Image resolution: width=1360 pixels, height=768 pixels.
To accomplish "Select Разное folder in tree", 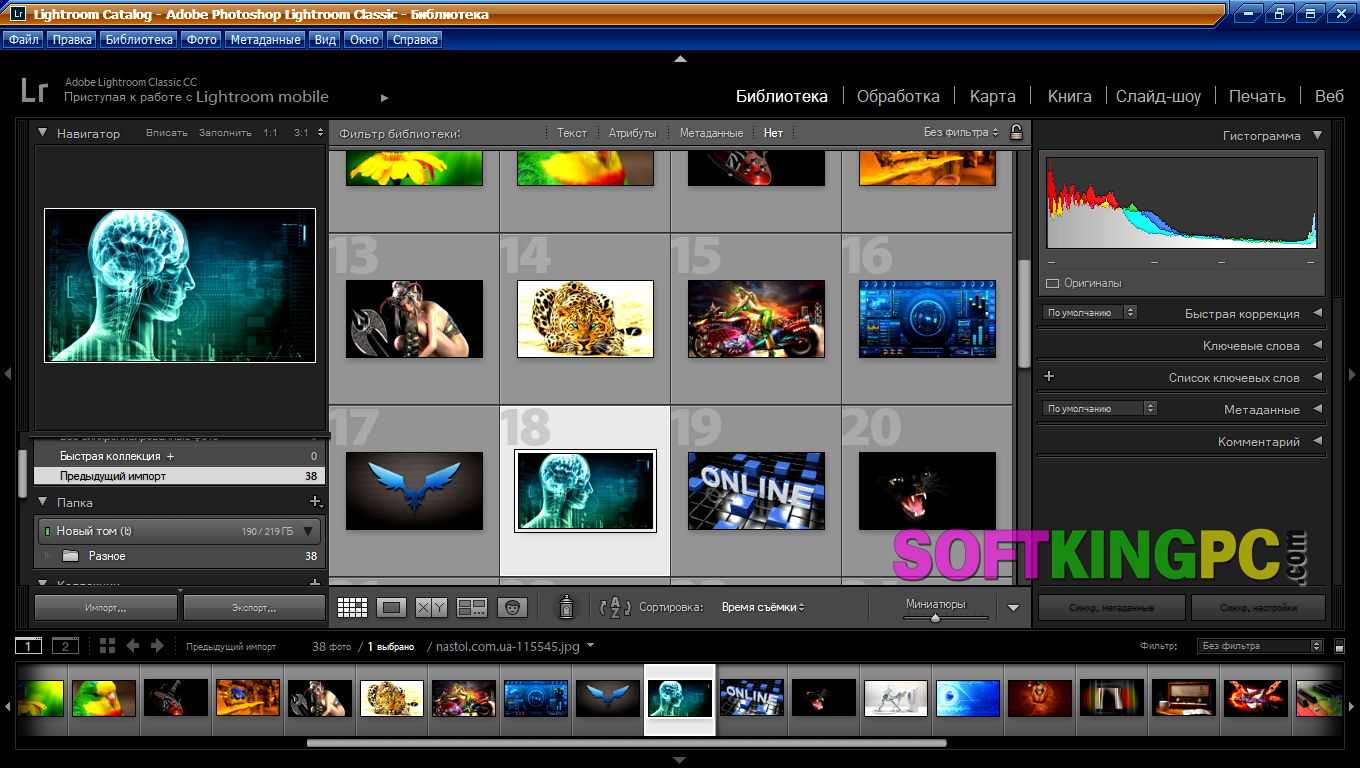I will (180, 556).
